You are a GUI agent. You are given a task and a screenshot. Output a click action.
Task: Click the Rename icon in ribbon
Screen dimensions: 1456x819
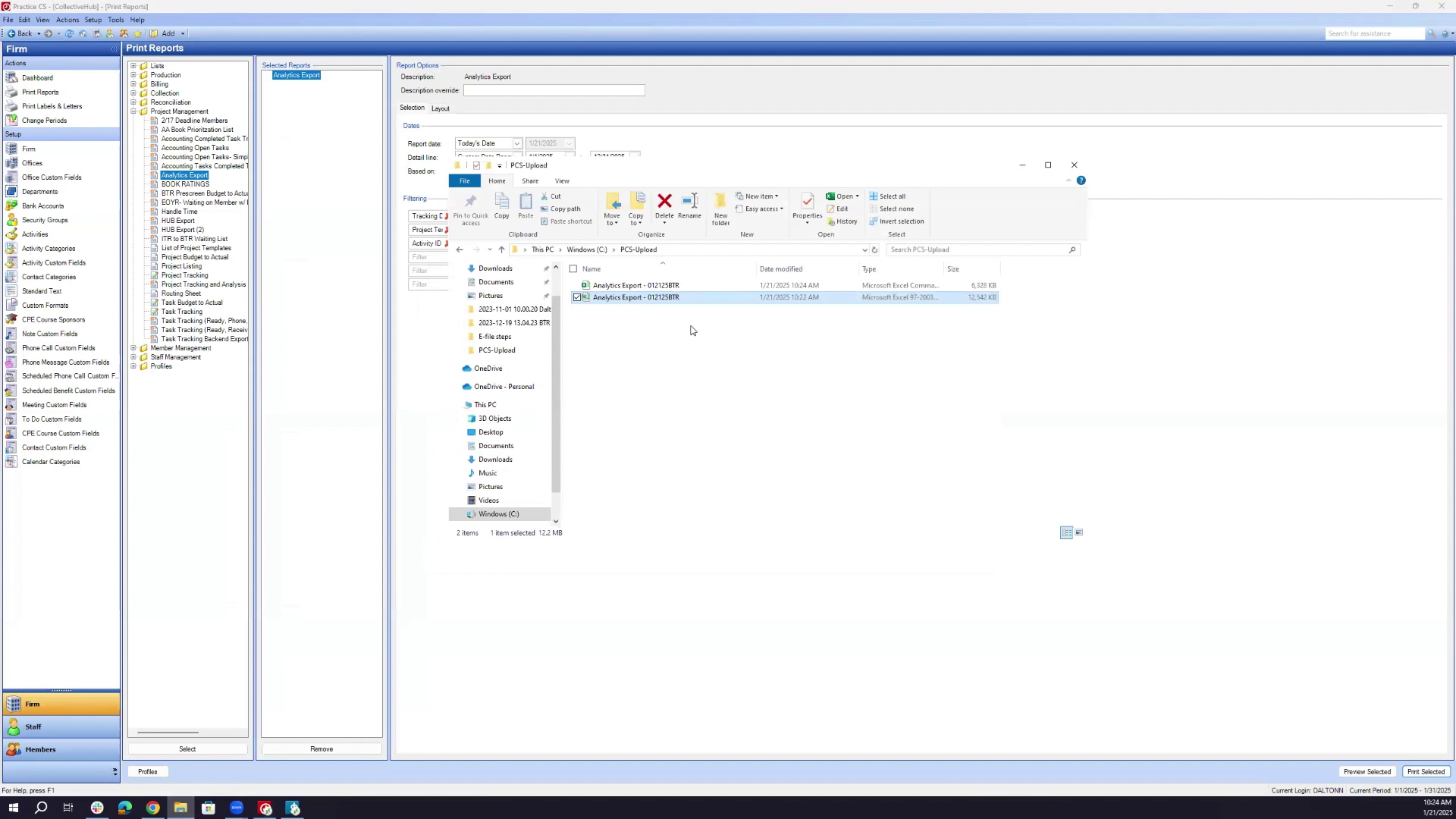[x=689, y=202]
